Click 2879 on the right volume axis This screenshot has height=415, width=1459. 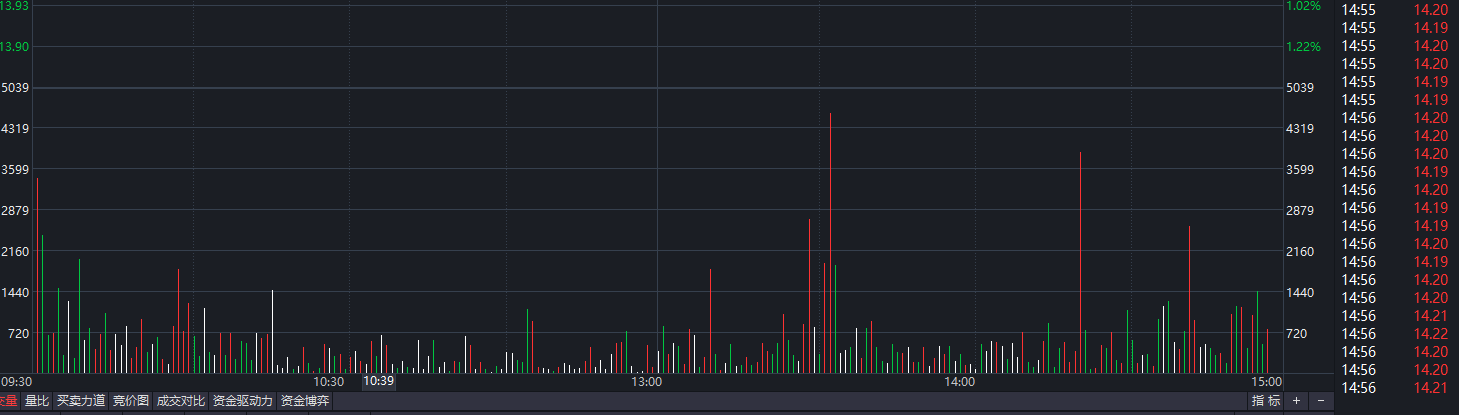[1300, 211]
